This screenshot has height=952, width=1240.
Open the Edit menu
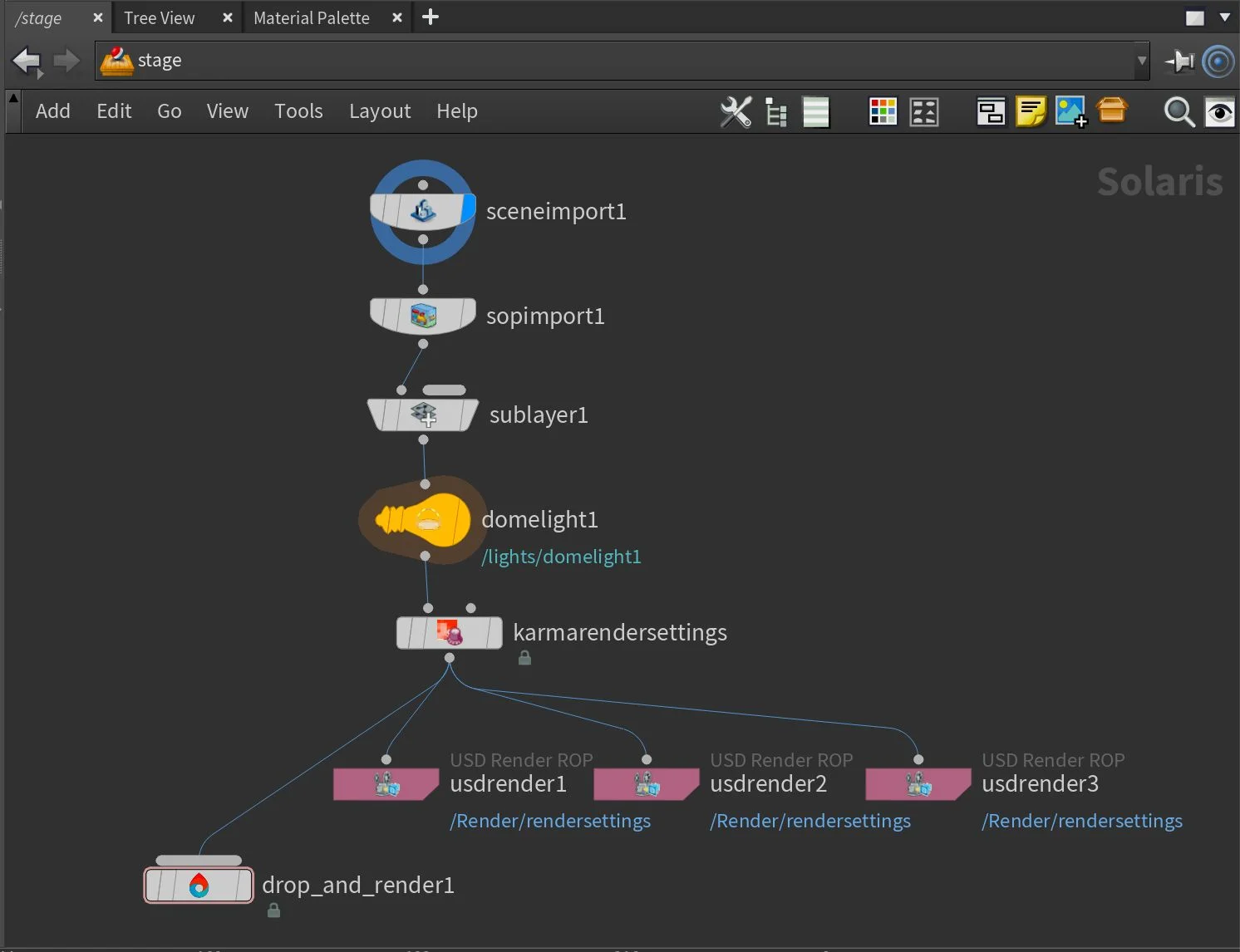point(114,111)
